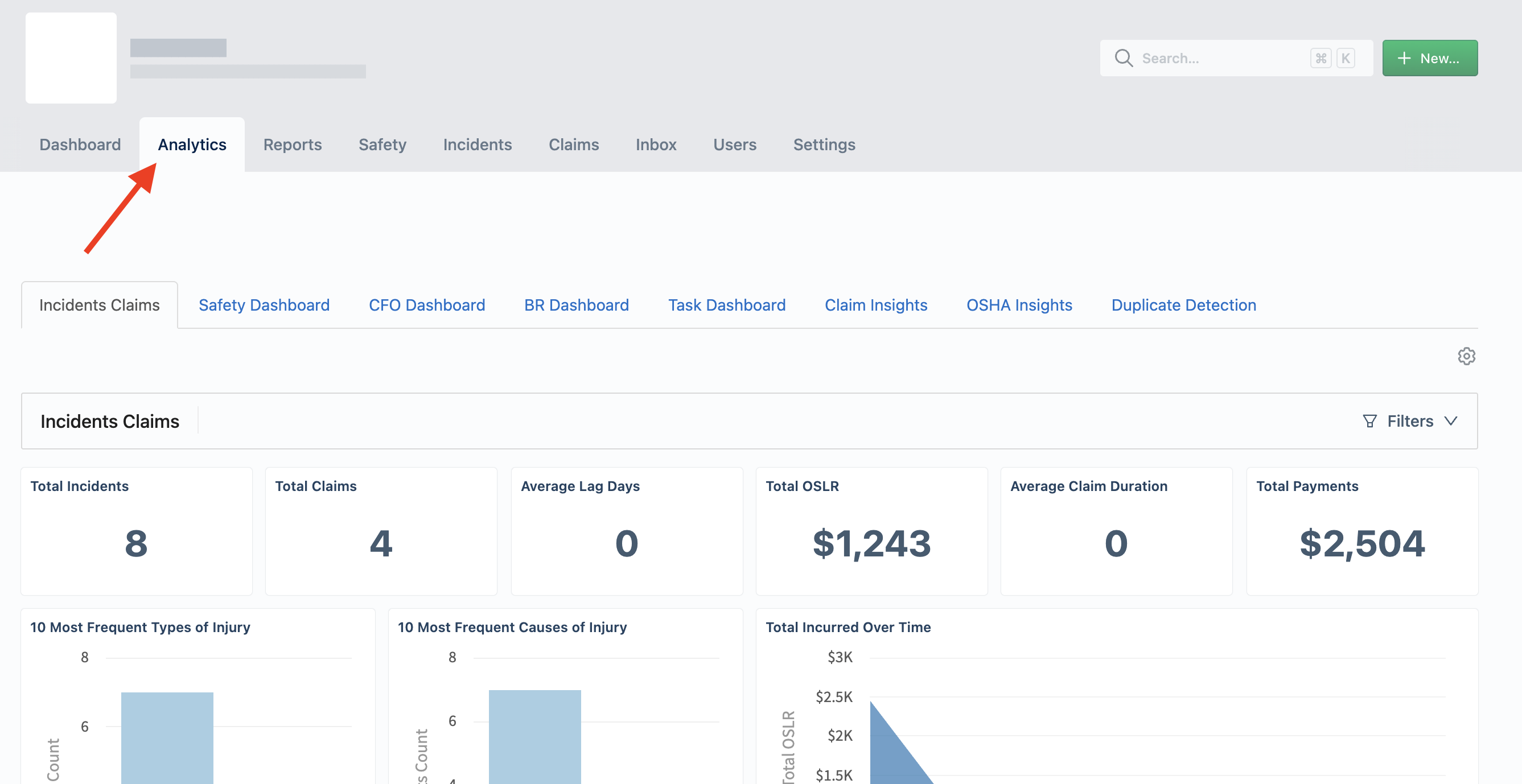This screenshot has width=1522, height=784.
Task: Open the Claim Insights tab
Action: [875, 305]
